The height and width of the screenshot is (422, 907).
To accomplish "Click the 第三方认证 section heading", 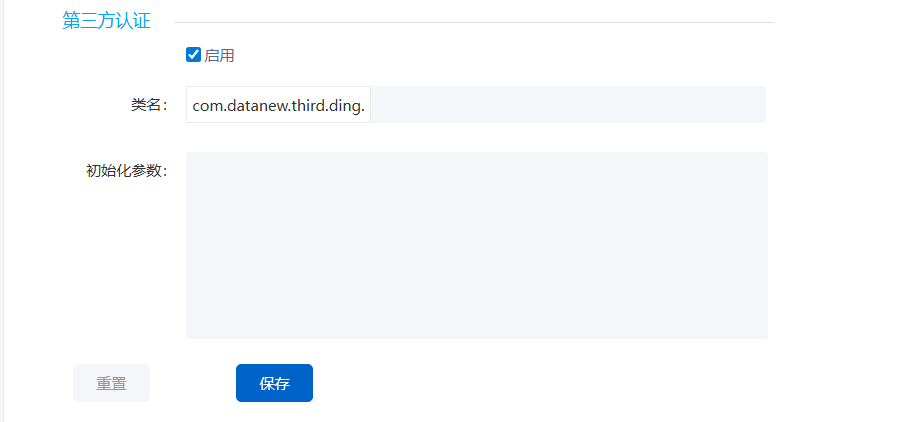I will click(x=106, y=22).
